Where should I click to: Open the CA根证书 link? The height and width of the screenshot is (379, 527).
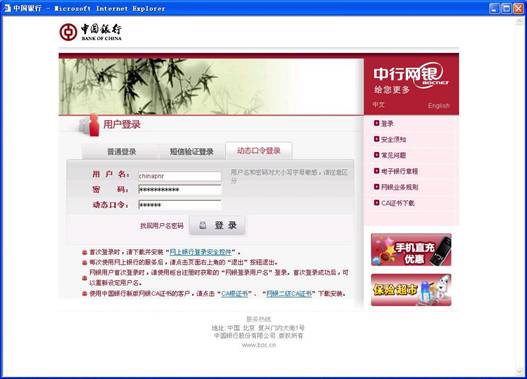235,294
